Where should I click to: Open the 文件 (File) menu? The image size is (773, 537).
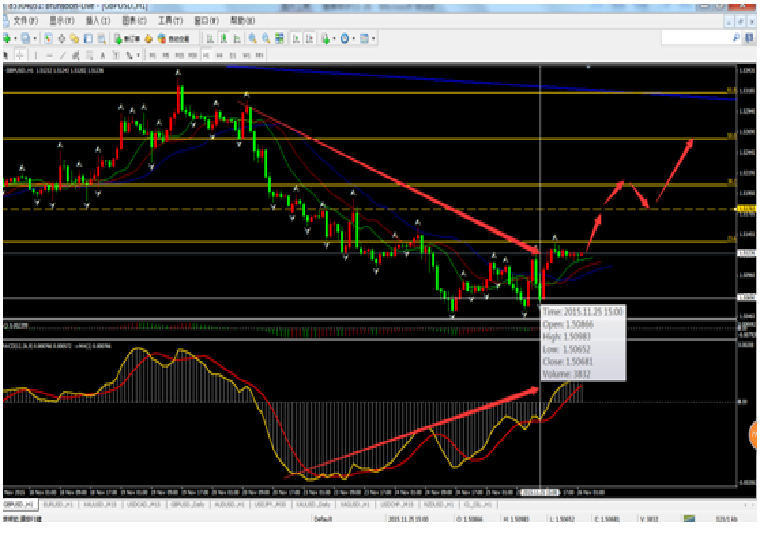coord(25,21)
